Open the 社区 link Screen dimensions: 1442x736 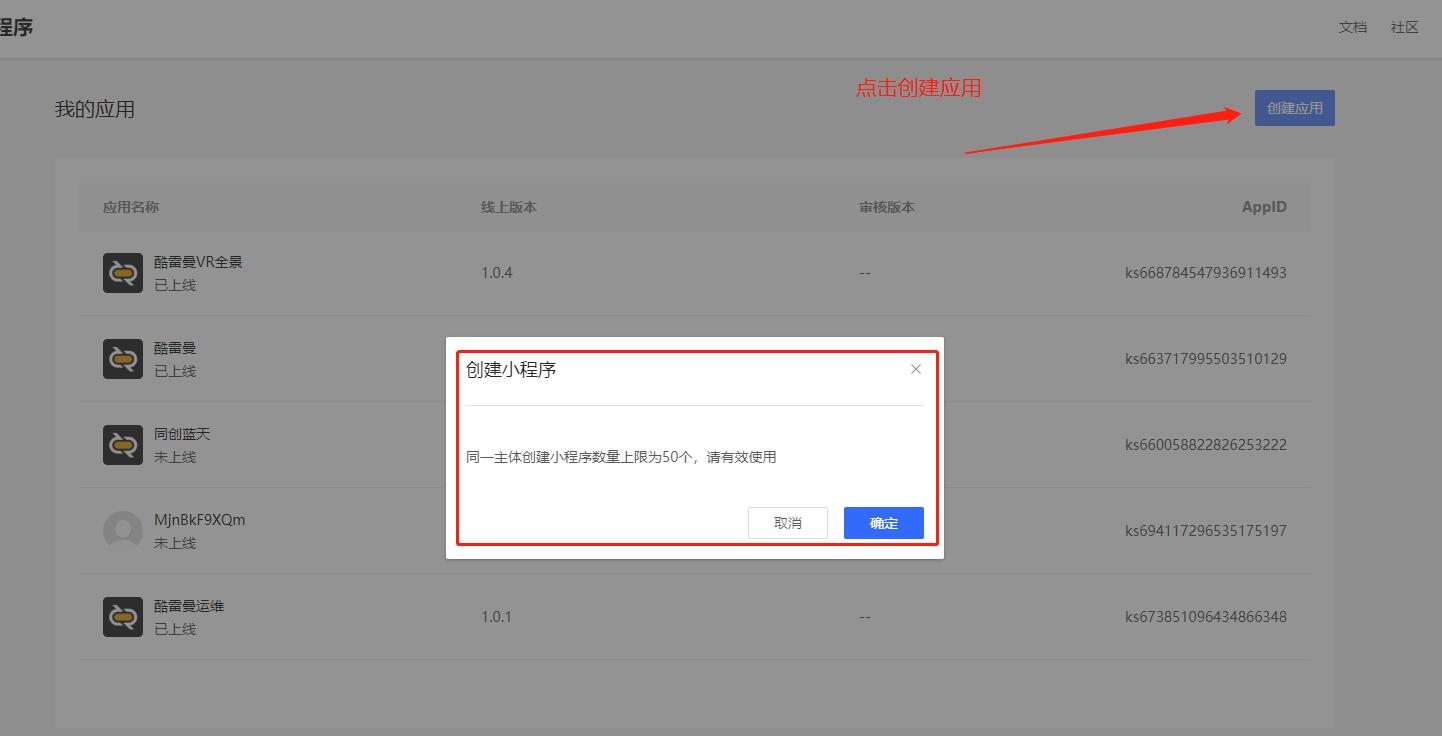pos(1404,27)
